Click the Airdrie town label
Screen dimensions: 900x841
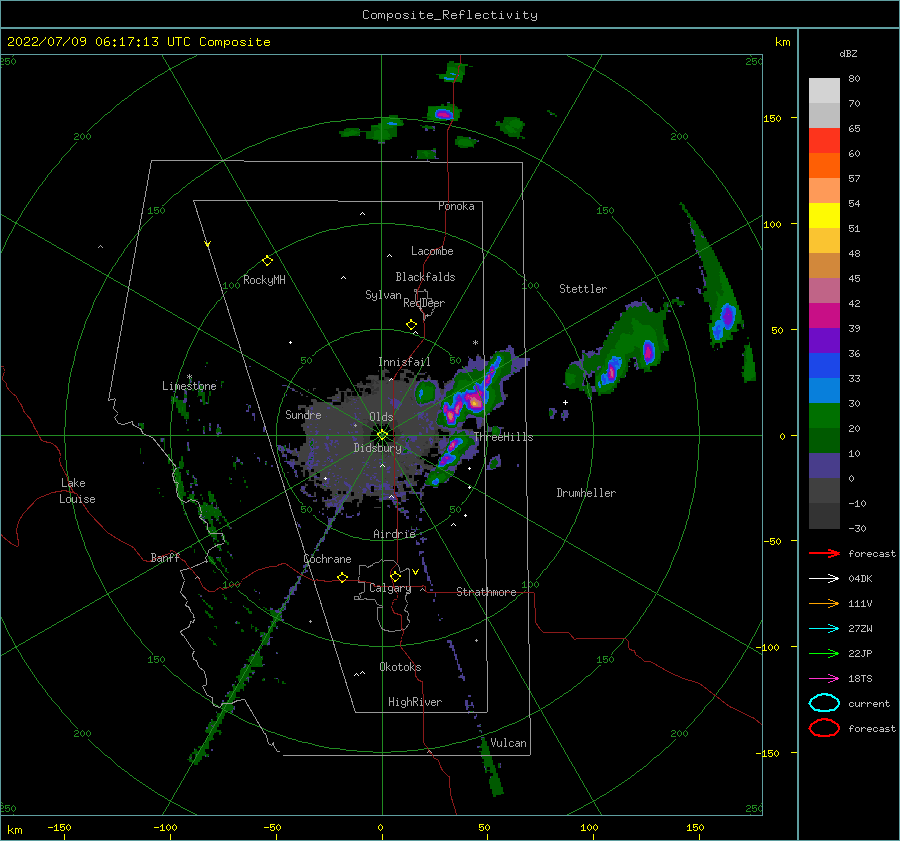394,534
